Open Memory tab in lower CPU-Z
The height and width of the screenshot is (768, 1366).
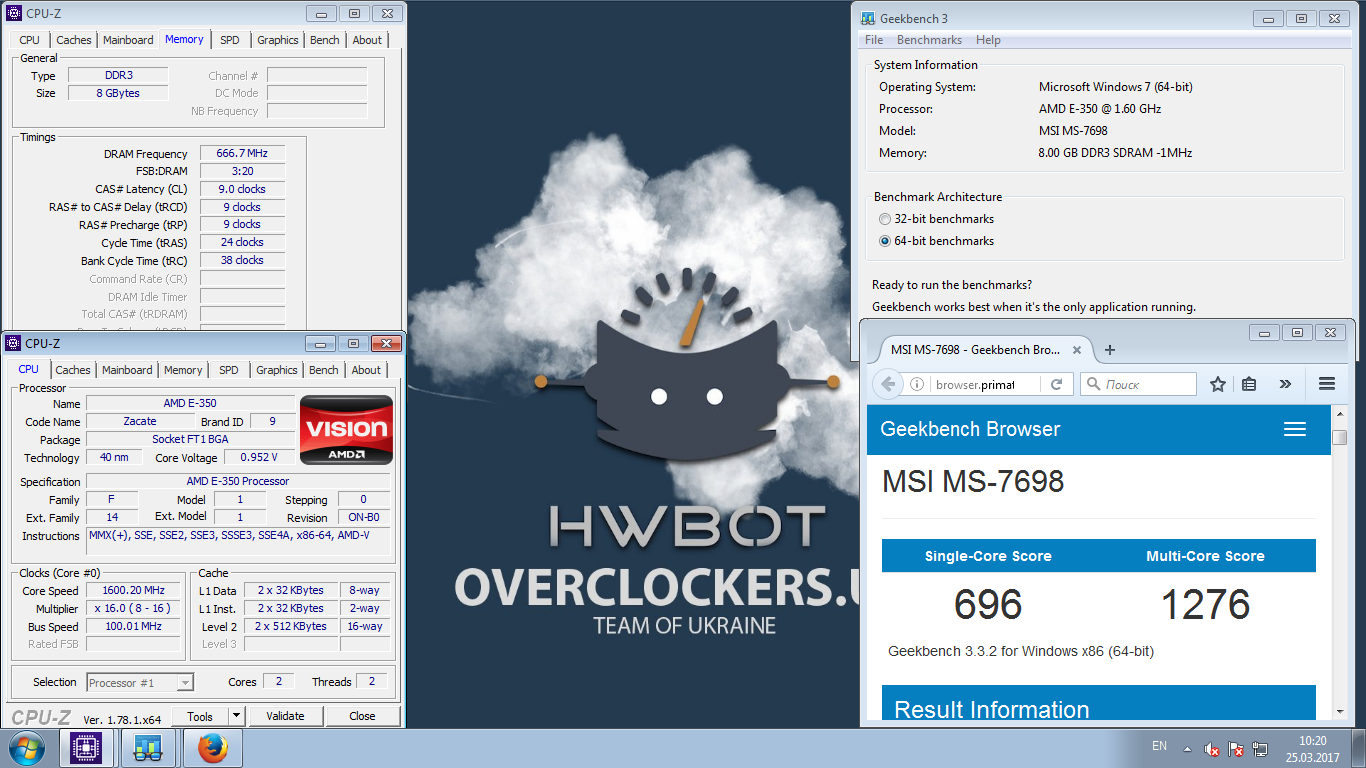coord(183,370)
